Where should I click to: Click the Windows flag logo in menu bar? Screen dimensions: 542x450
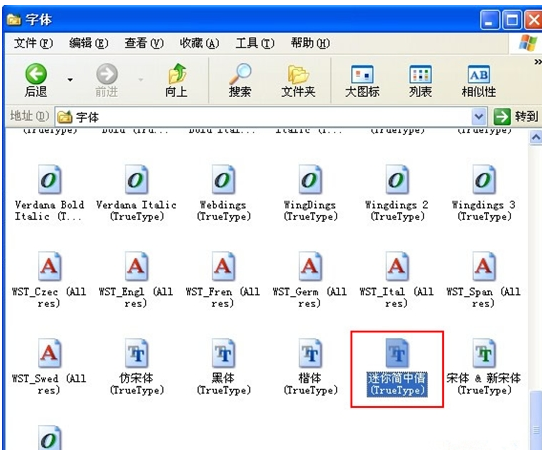(528, 43)
